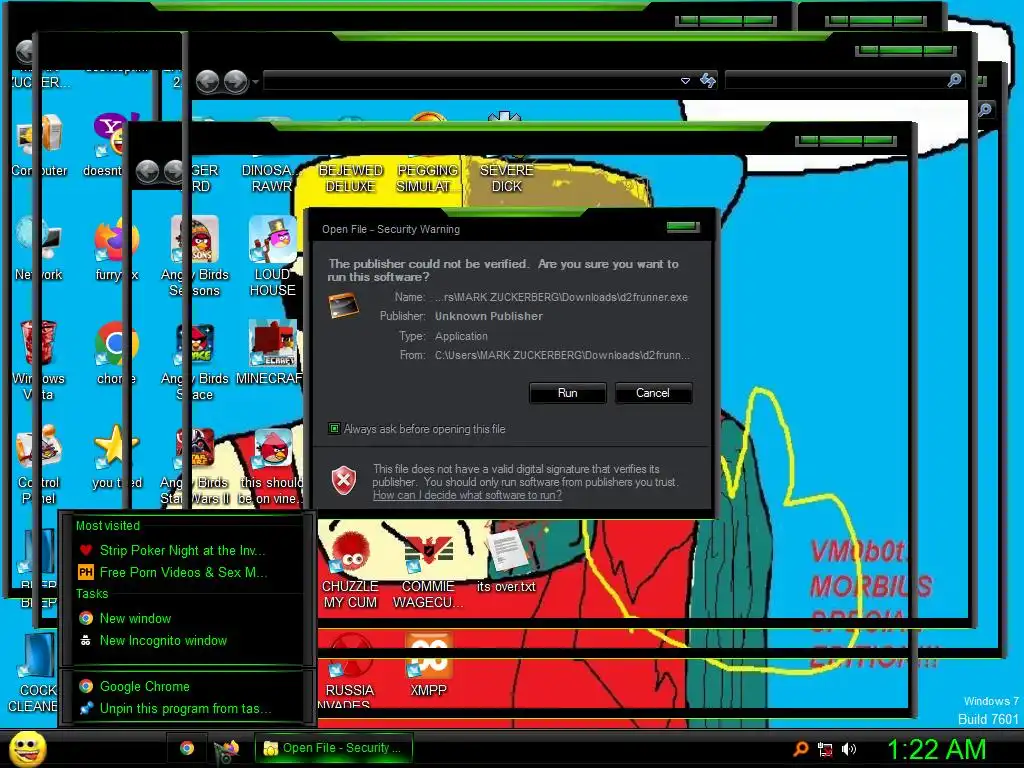This screenshot has width=1024, height=768.
Task: Launch Angry Birds Seasons shortcut
Action: pyautogui.click(x=195, y=256)
